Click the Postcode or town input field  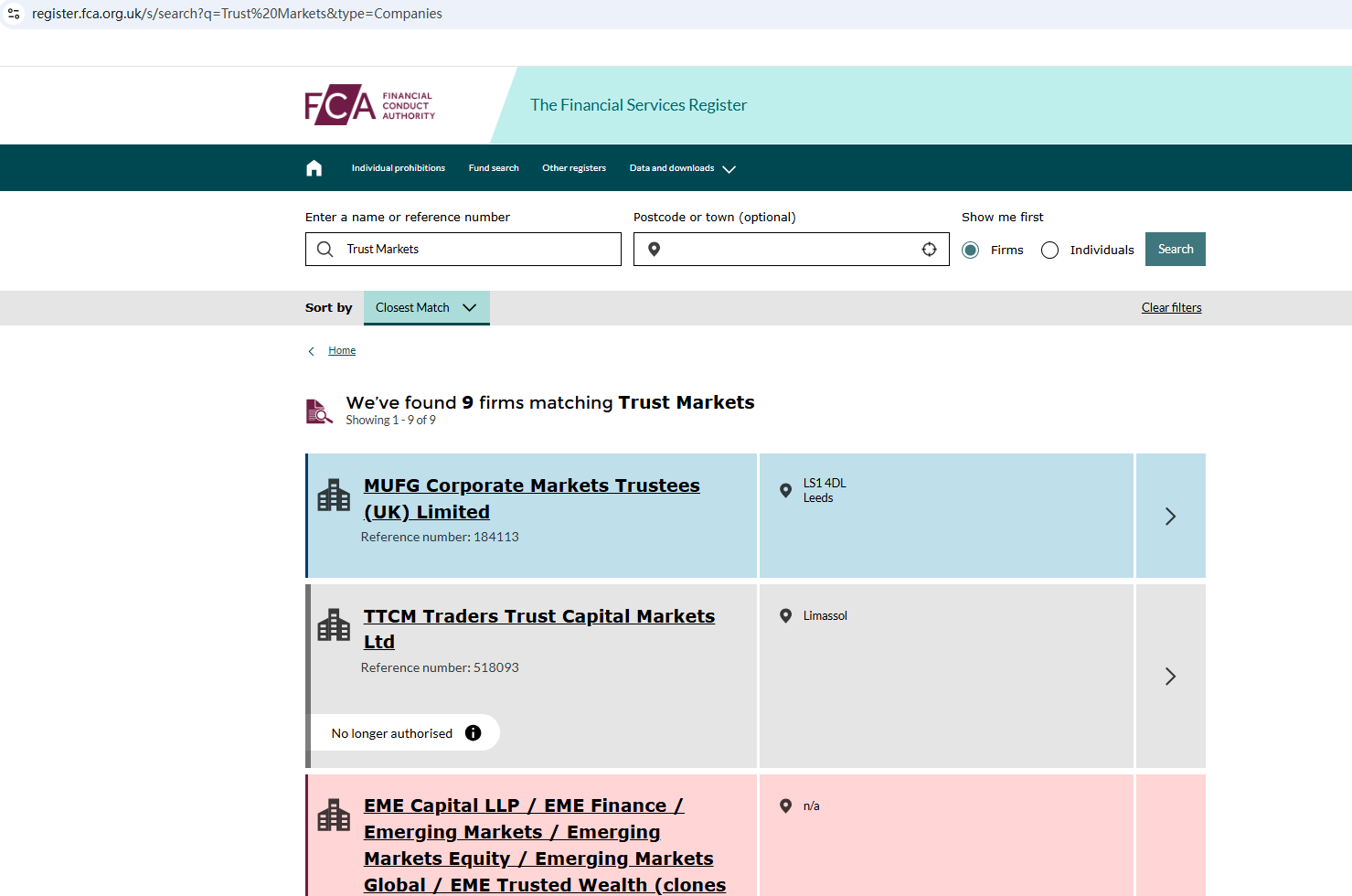[792, 249]
